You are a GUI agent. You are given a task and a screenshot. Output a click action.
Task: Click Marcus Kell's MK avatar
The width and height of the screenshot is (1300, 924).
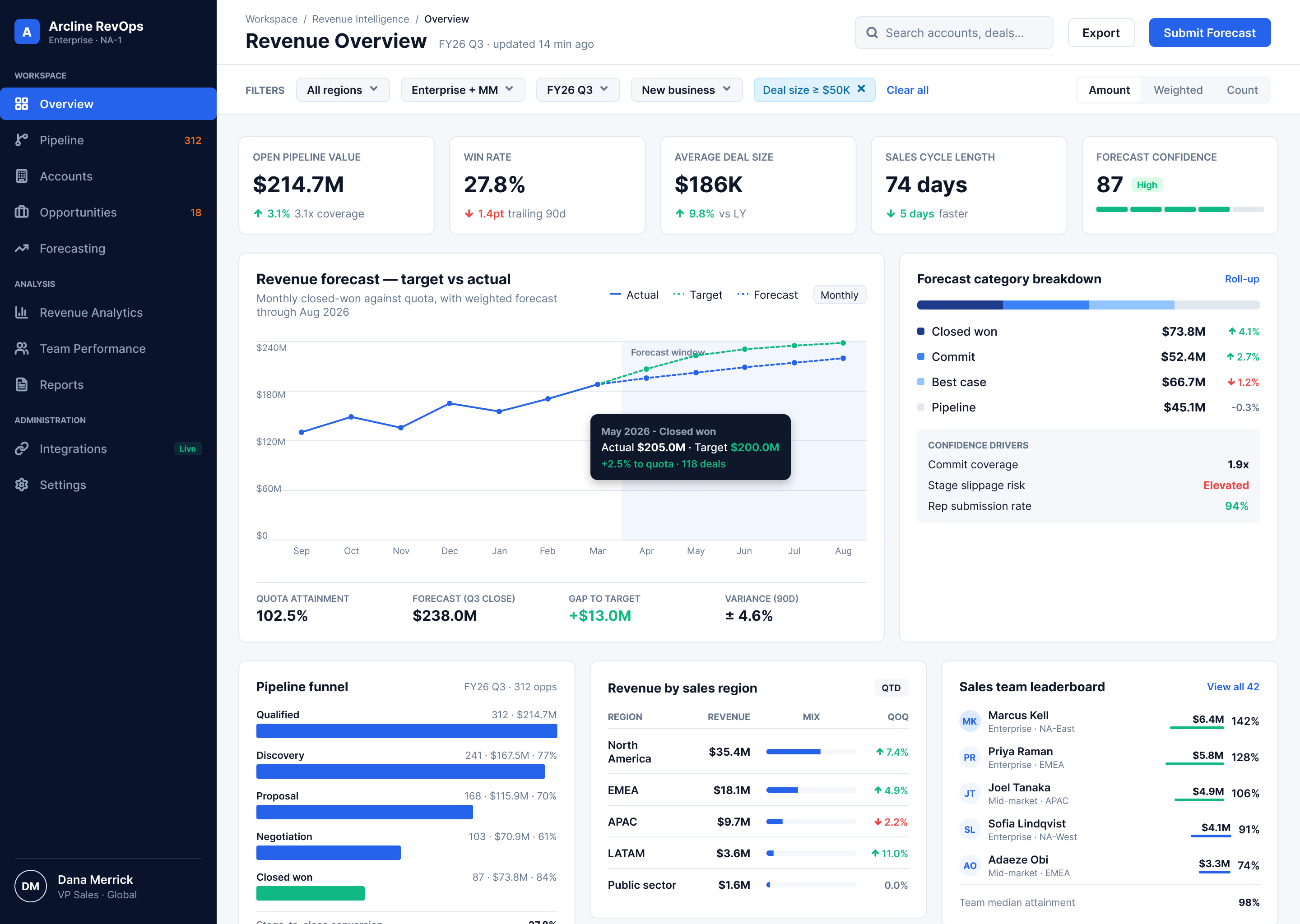coord(970,721)
